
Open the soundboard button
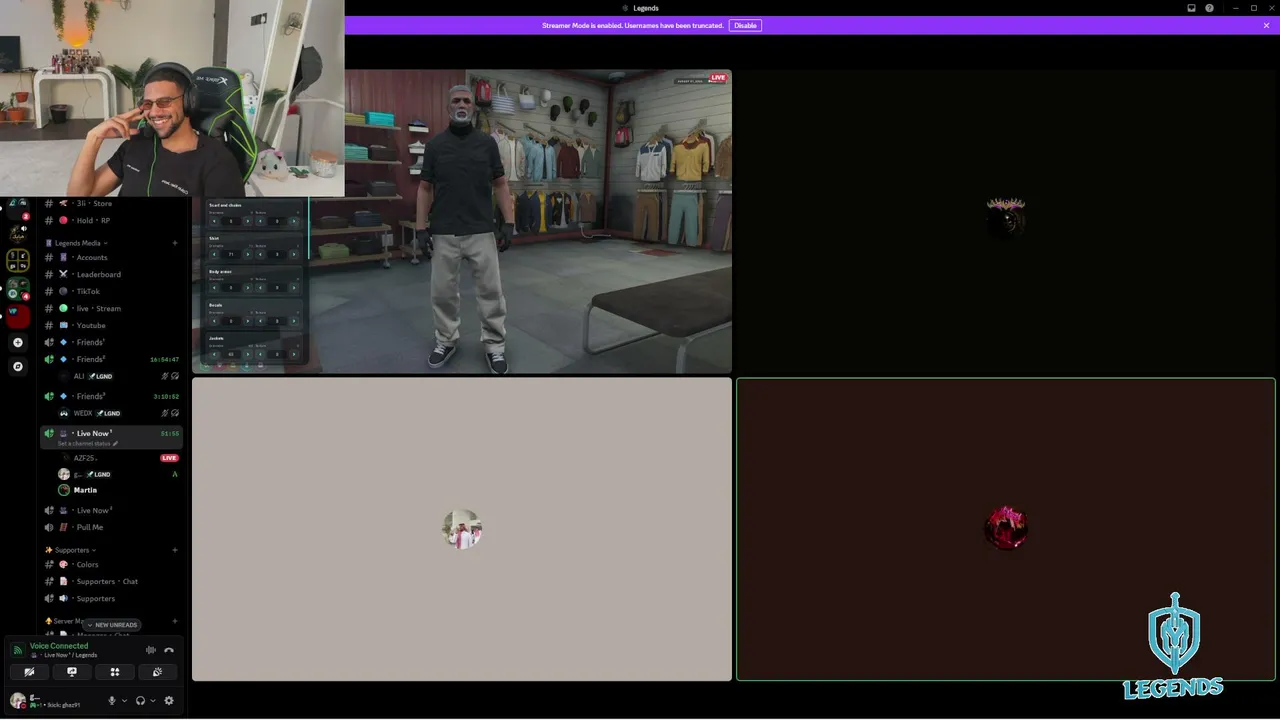click(157, 672)
